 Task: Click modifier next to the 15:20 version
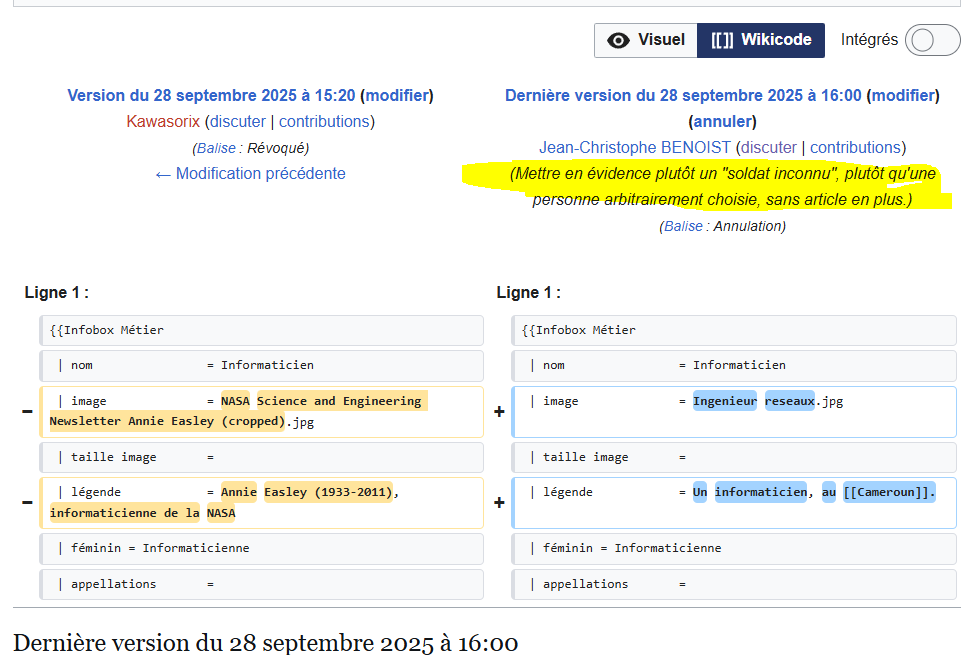click(x=397, y=96)
